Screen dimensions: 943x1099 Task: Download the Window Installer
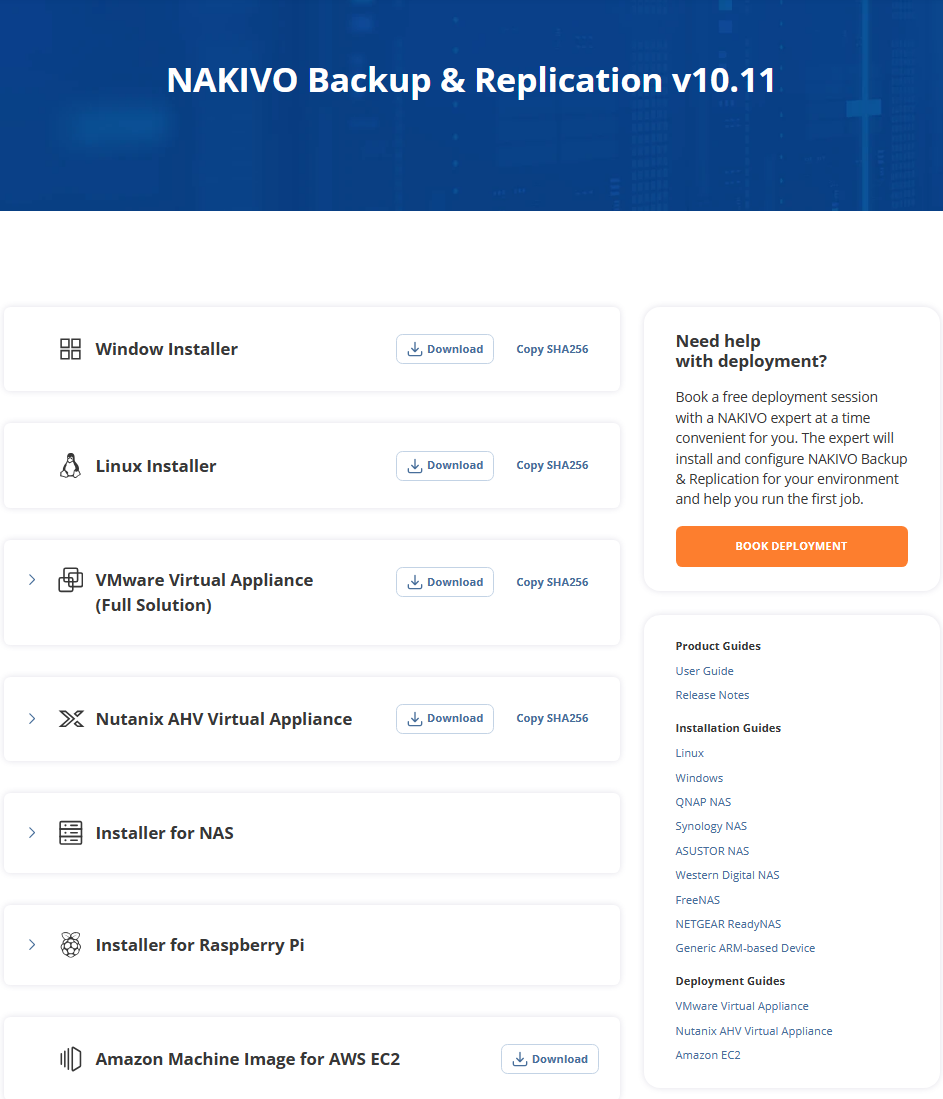point(445,349)
